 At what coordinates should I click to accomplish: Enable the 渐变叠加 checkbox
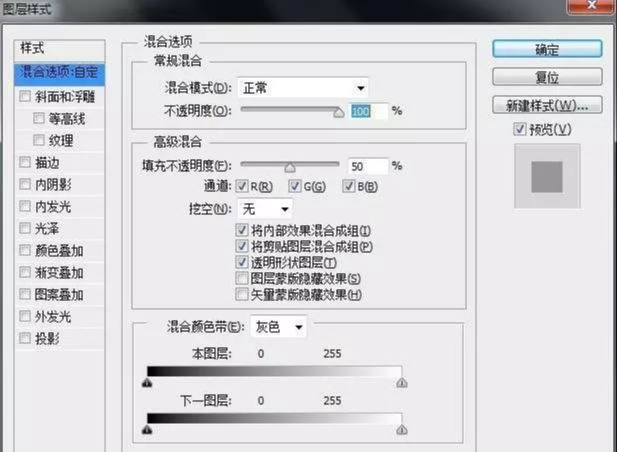(25, 272)
